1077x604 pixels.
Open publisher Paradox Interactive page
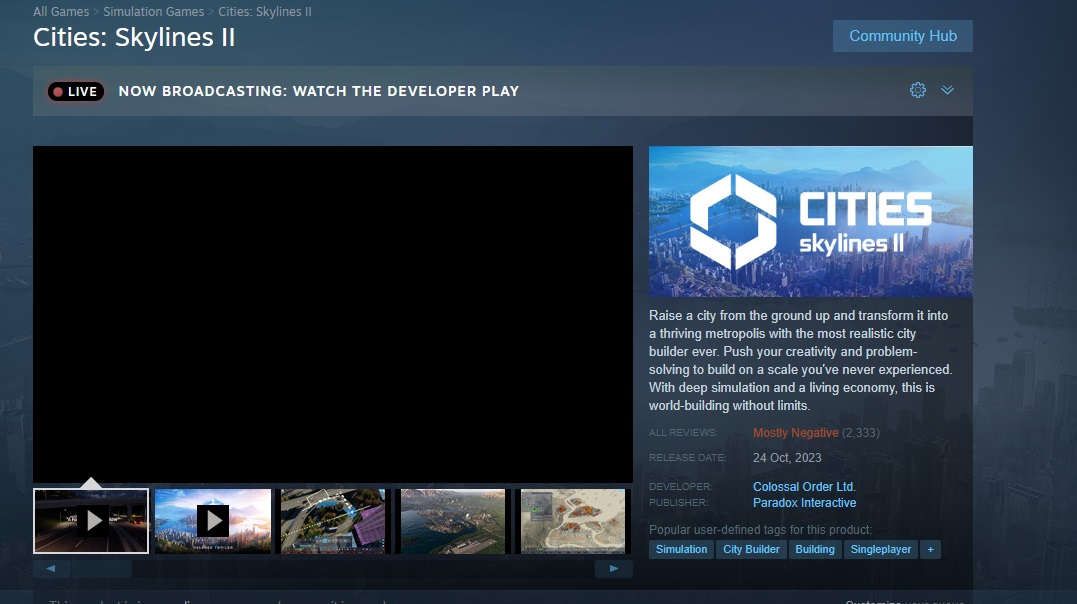coord(804,503)
